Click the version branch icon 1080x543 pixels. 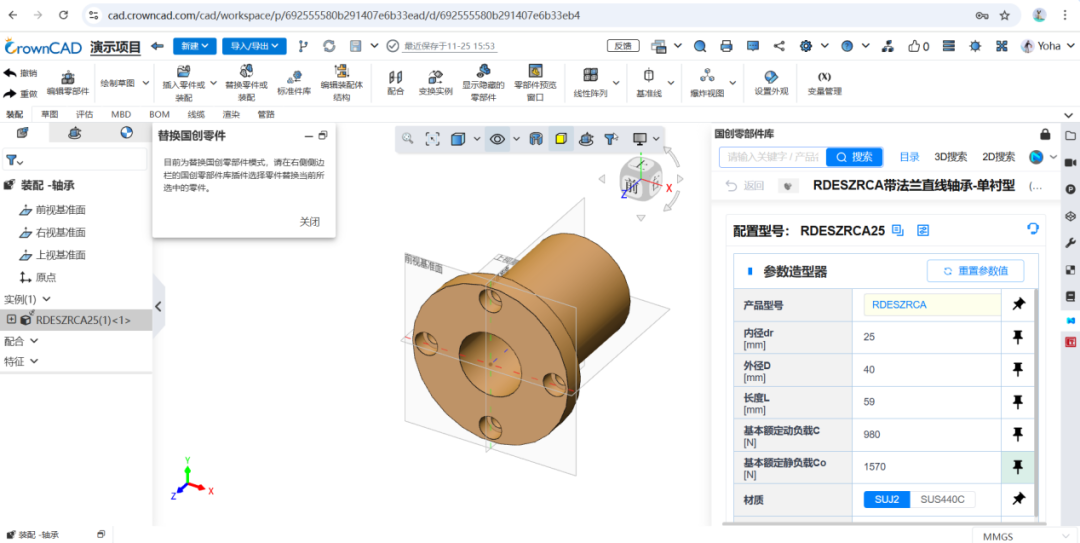[x=302, y=46]
